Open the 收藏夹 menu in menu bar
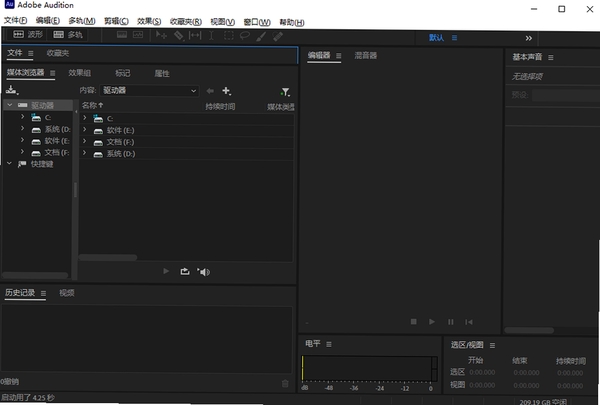 coord(186,22)
